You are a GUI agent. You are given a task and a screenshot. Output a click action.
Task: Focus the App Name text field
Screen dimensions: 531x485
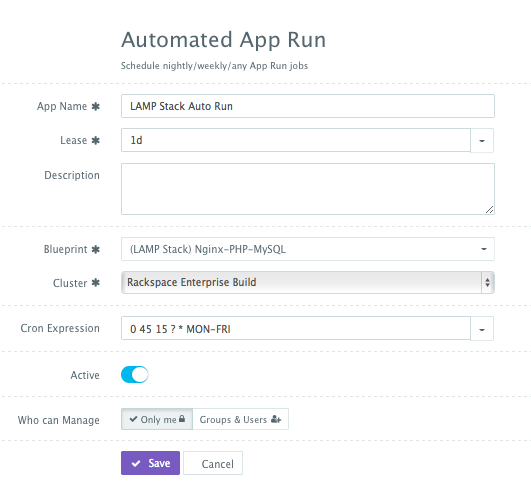[308, 106]
